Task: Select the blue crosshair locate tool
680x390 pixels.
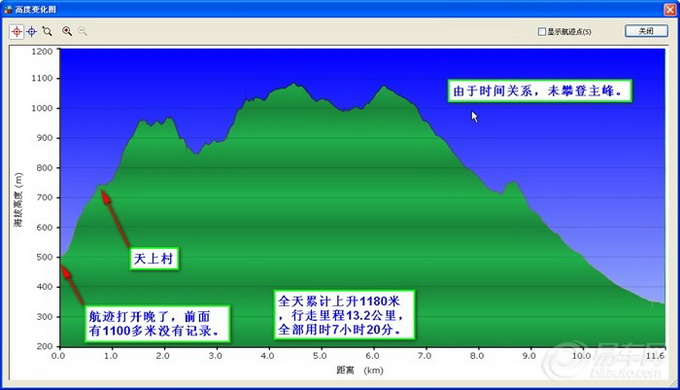Action: click(32, 31)
